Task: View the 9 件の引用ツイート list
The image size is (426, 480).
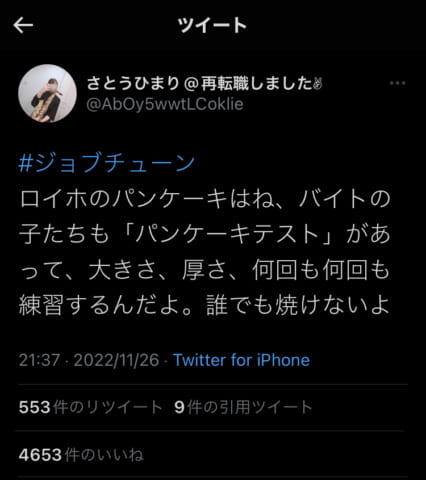Action: tap(243, 407)
